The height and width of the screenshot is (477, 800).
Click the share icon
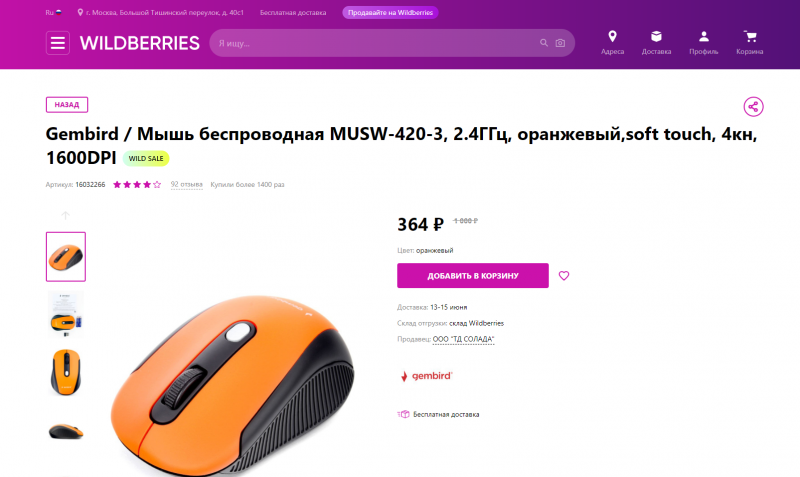pos(753,107)
